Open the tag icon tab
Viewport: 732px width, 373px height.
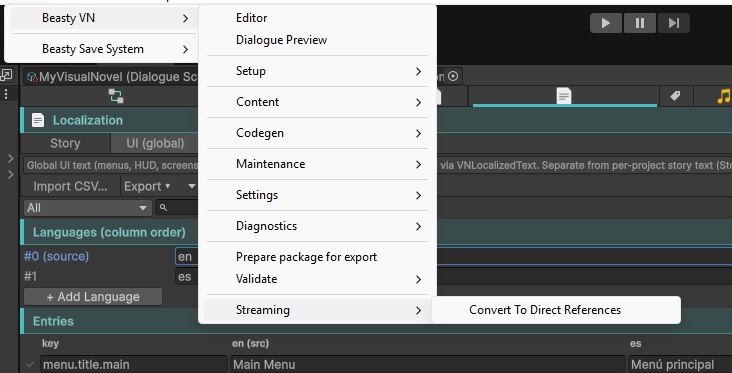[675, 96]
